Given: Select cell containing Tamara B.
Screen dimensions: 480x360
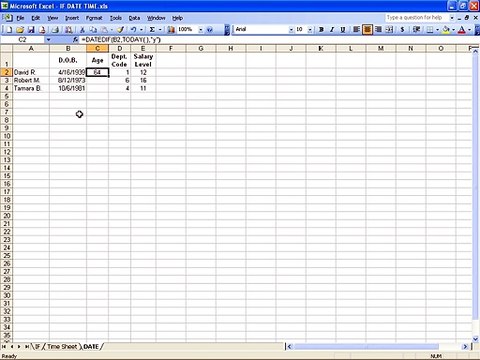Looking at the screenshot, I should coord(31,88).
